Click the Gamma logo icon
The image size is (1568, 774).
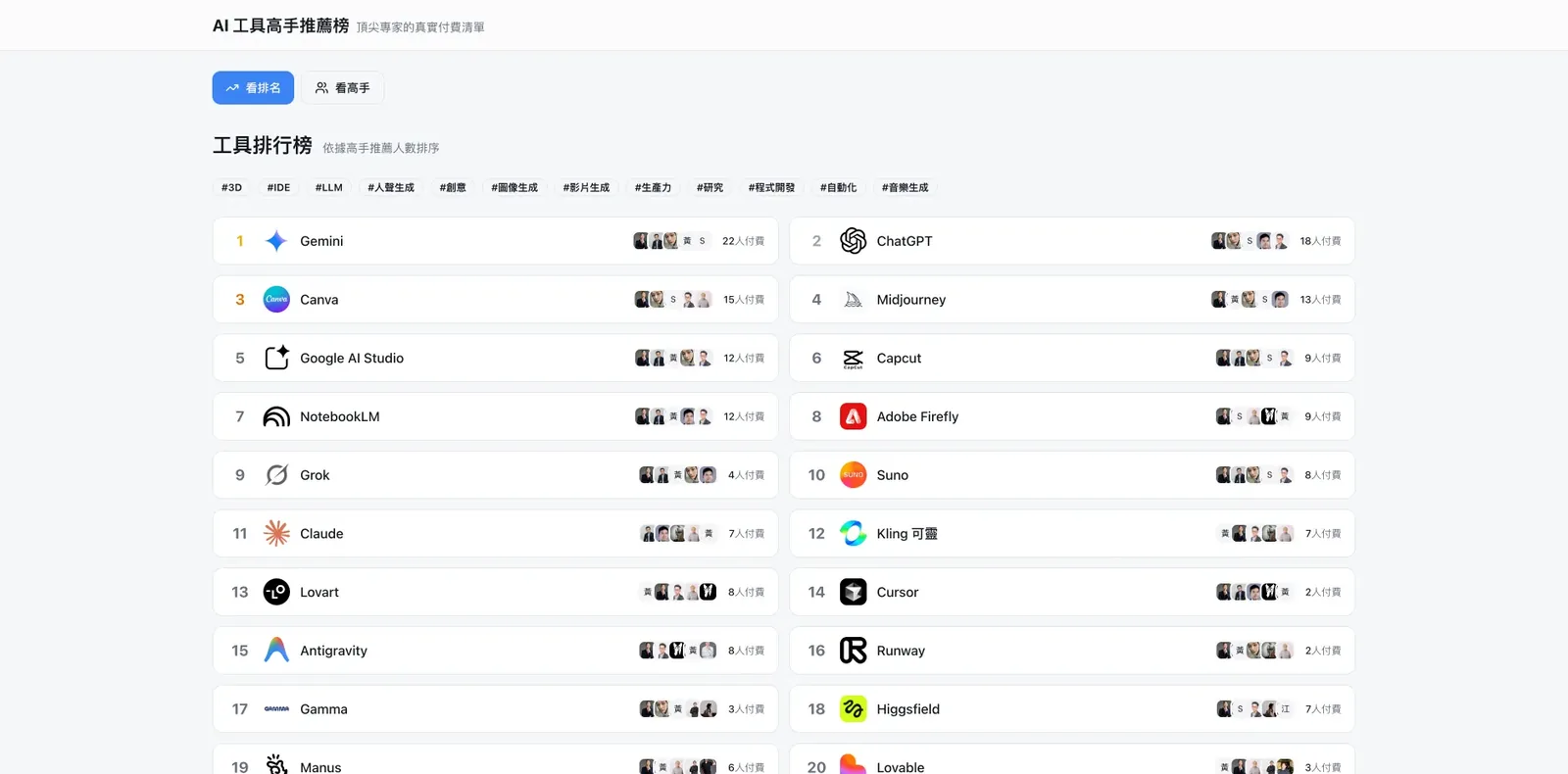click(x=276, y=708)
